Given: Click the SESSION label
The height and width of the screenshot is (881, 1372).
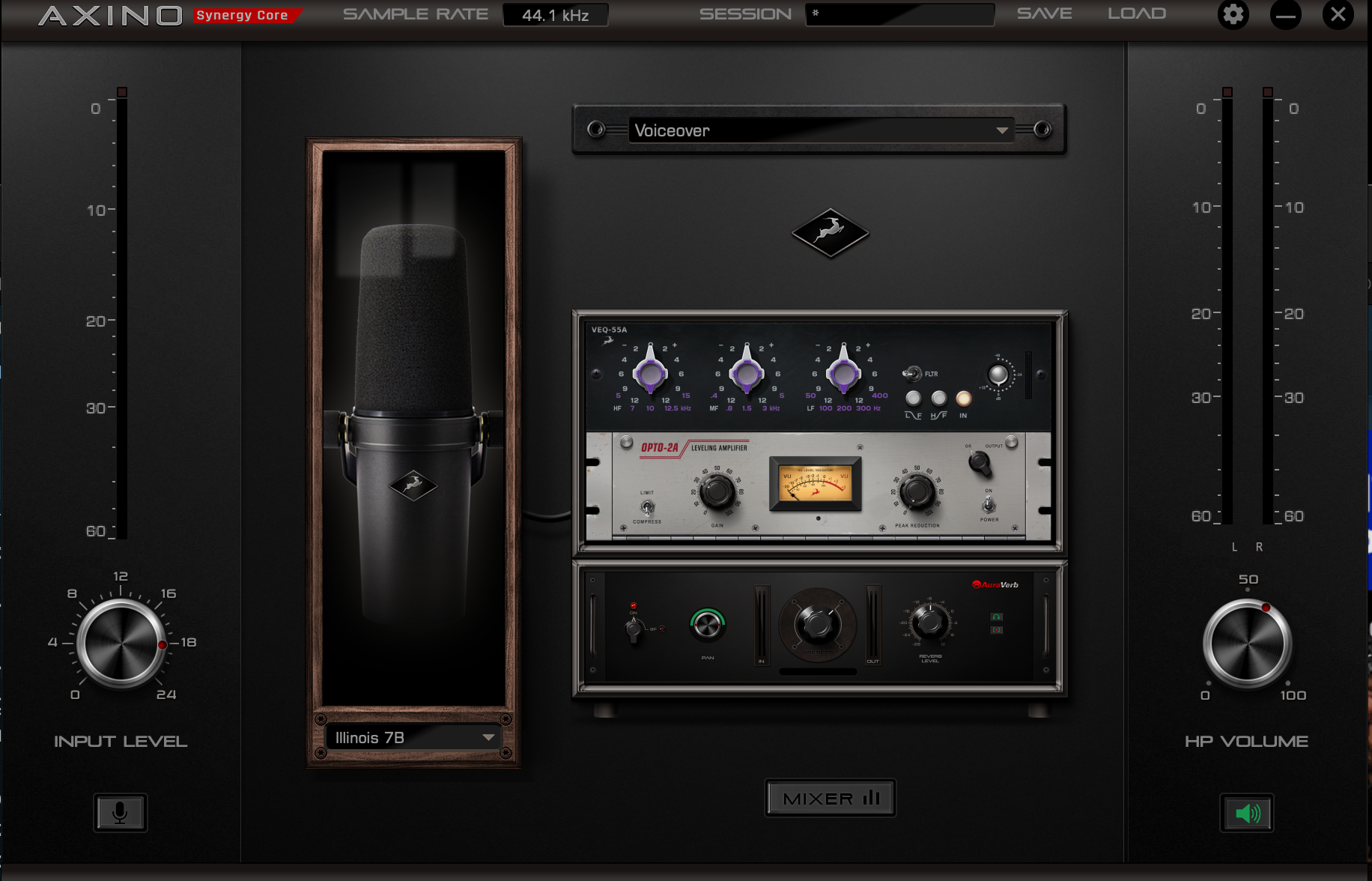Looking at the screenshot, I should pyautogui.click(x=745, y=14).
